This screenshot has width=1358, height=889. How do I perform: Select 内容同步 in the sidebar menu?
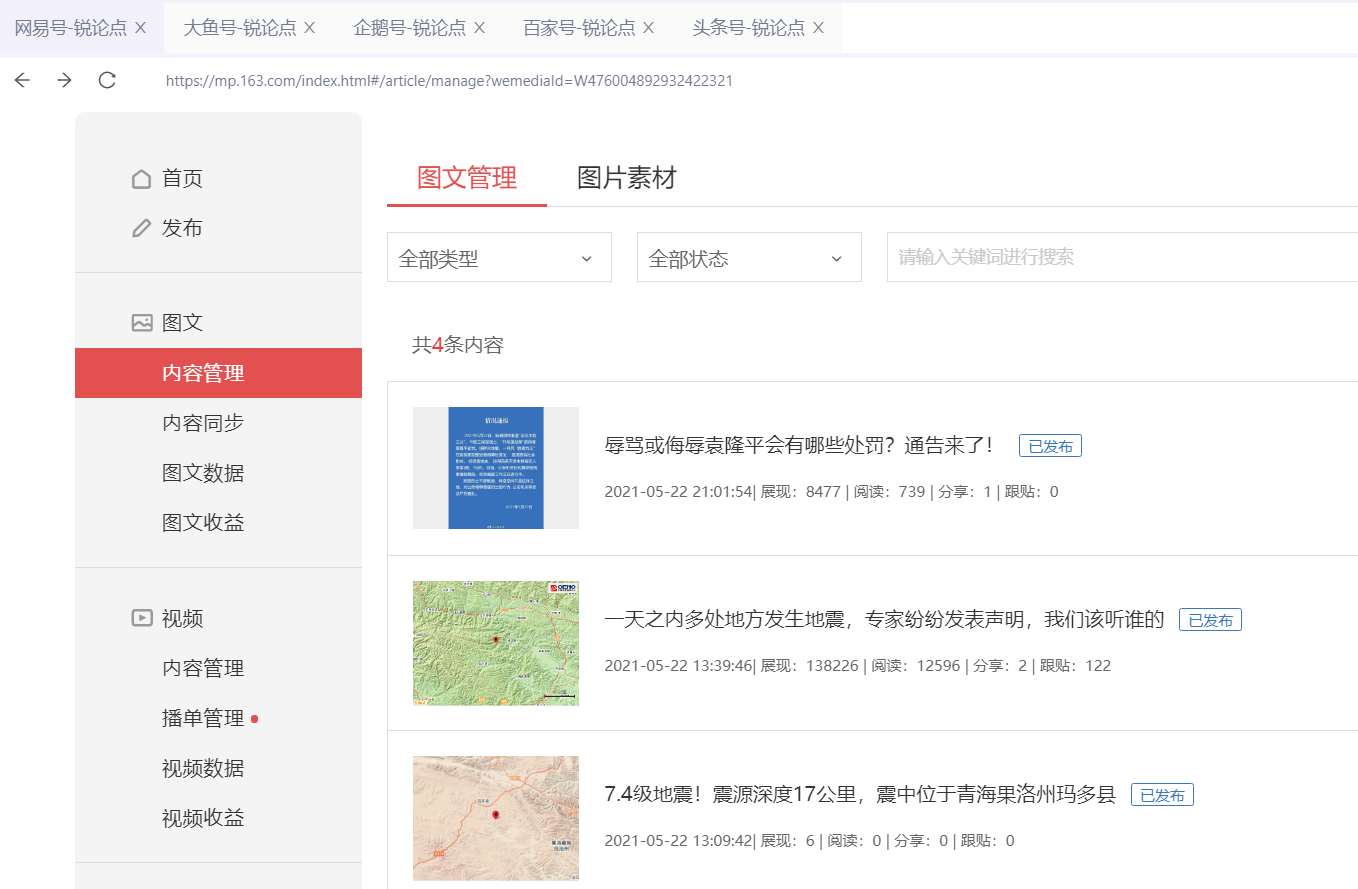(204, 423)
